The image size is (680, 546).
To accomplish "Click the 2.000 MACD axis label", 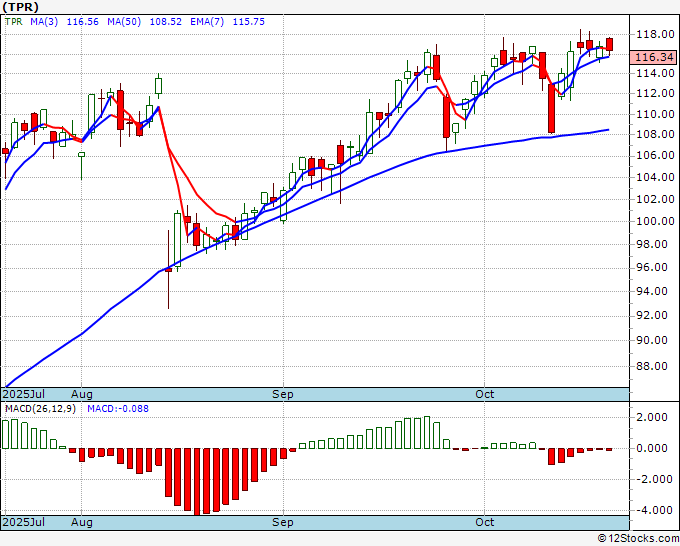I will [653, 417].
